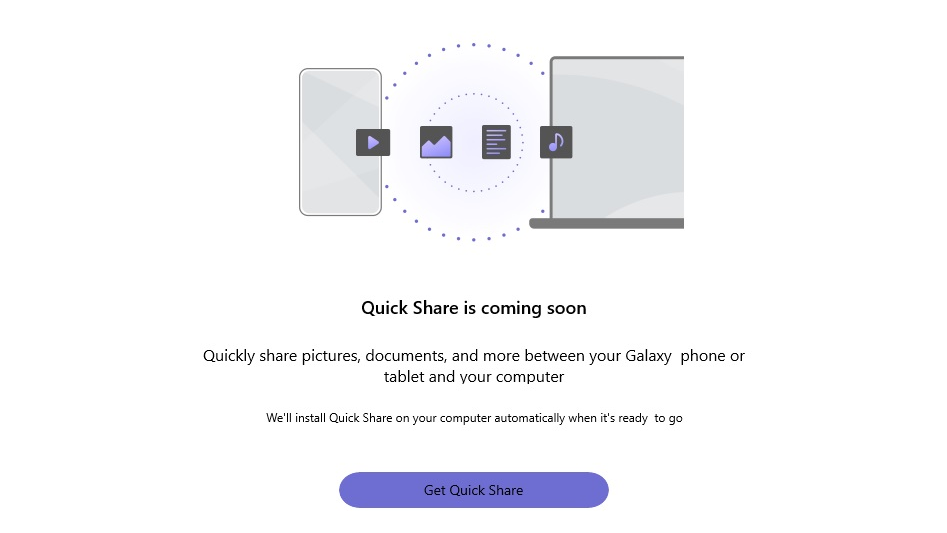
Task: Select the music note icon
Action: (x=556, y=142)
